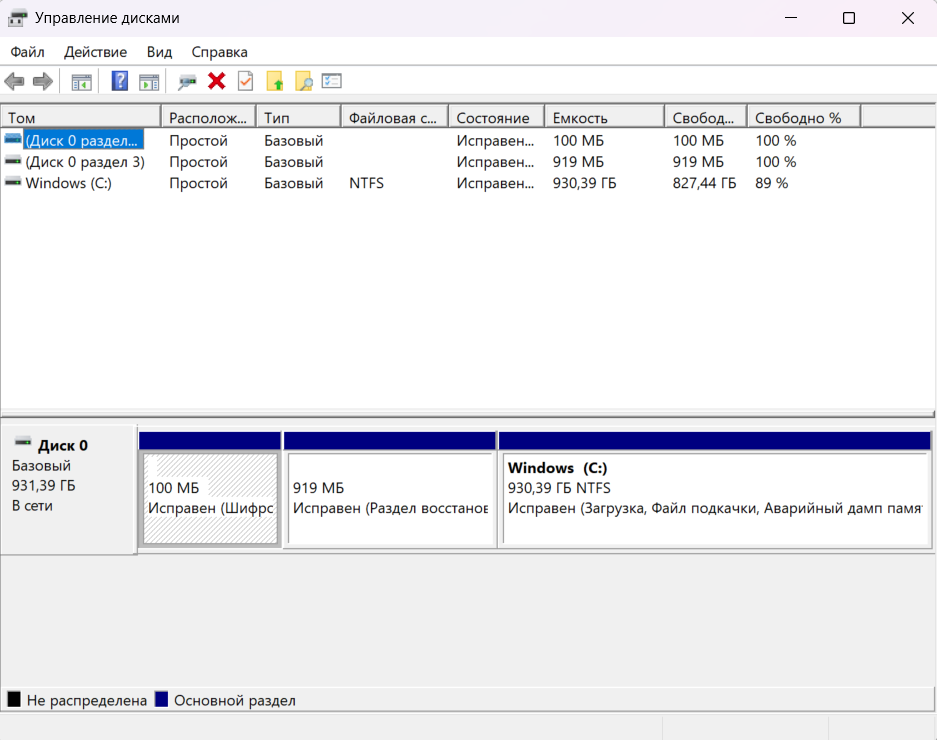This screenshot has height=740, width=937.
Task: Sort by the Состояние column header
Action: coord(497,117)
